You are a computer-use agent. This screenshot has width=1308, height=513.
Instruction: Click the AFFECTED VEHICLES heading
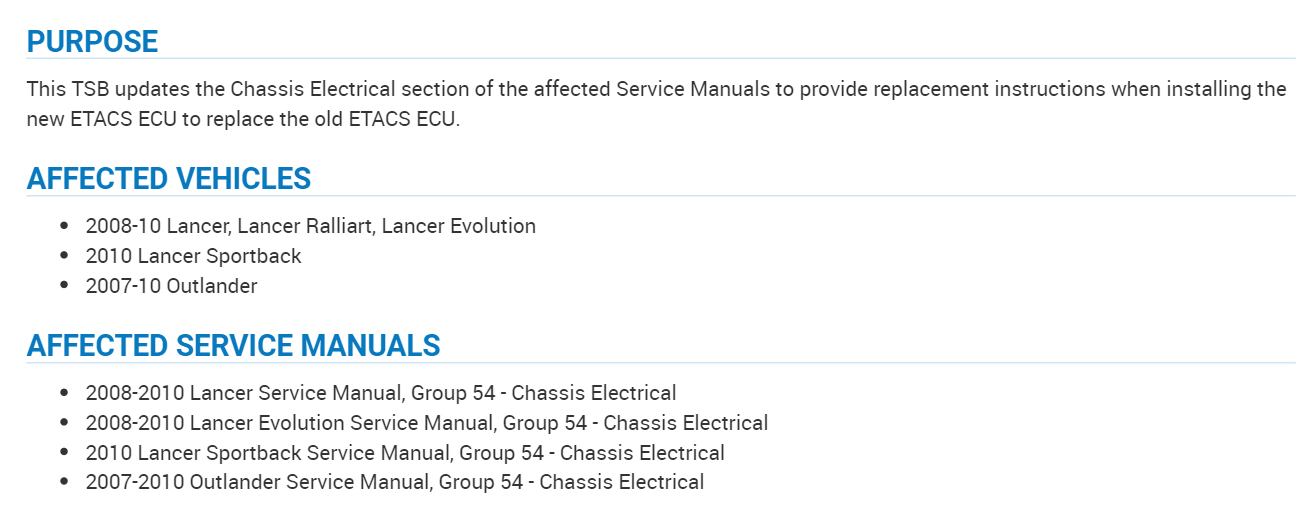pyautogui.click(x=168, y=179)
